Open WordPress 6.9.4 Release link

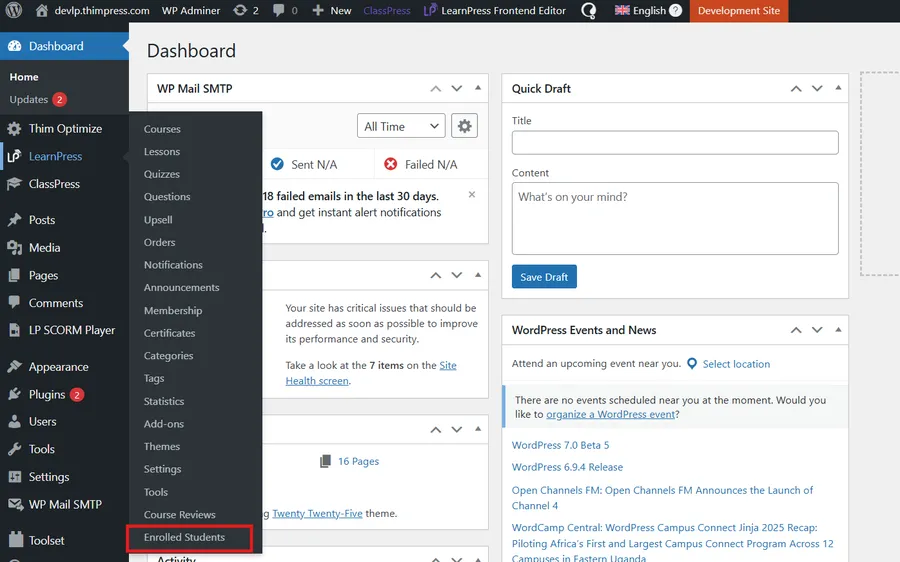point(567,467)
